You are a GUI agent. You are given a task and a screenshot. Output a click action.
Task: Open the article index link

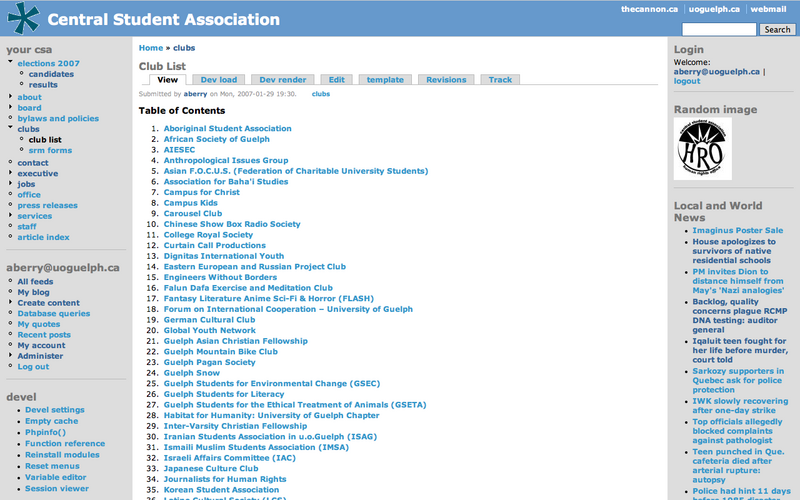[43, 237]
